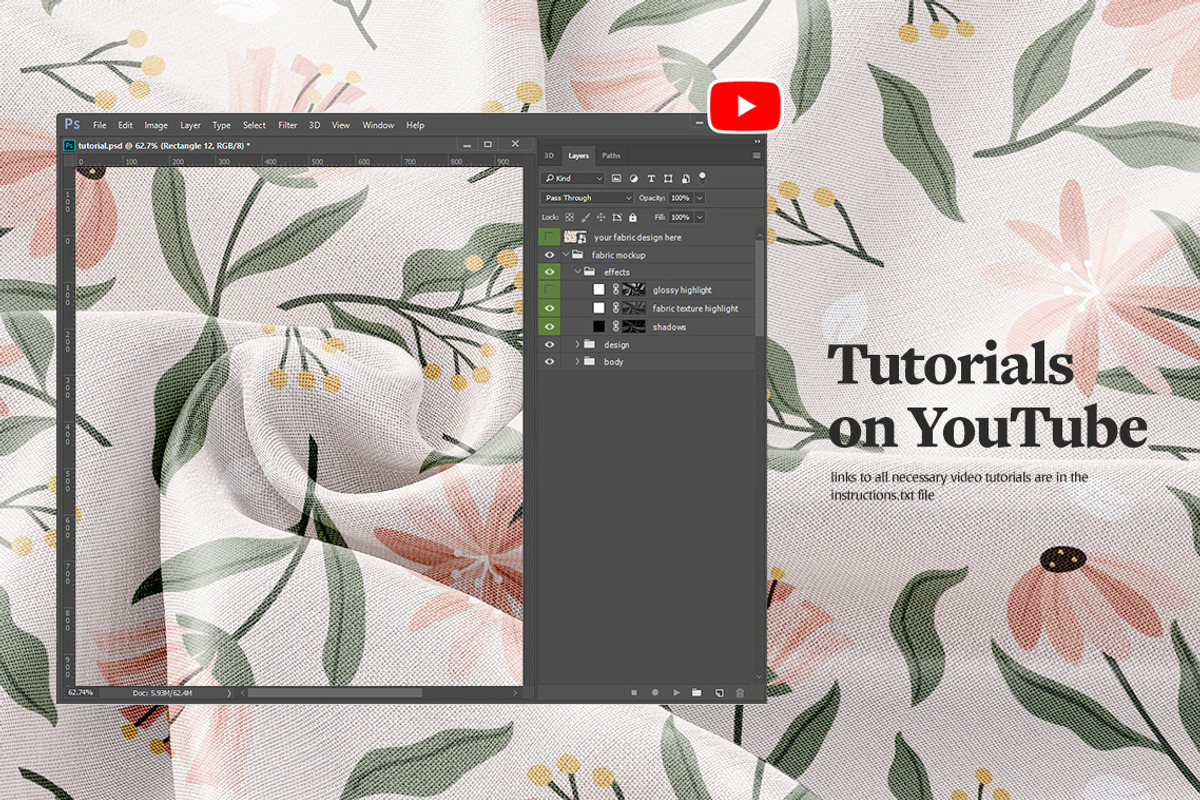Hide the effects group
Image resolution: width=1200 pixels, height=800 pixels.
[549, 272]
